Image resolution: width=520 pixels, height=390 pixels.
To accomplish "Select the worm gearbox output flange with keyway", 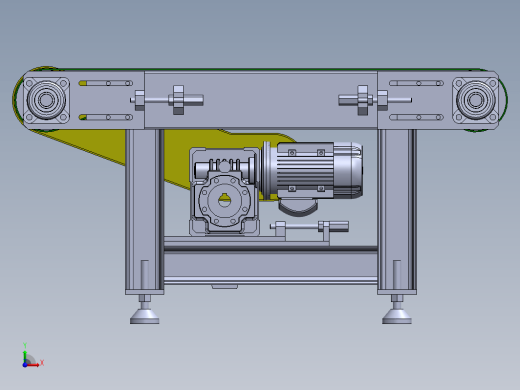I will [224, 200].
